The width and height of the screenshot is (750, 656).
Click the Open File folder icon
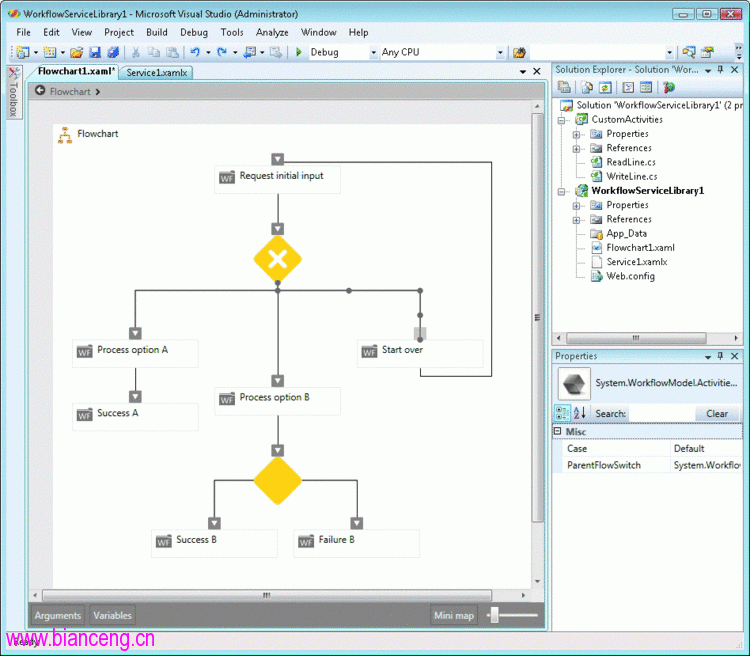pos(77,52)
